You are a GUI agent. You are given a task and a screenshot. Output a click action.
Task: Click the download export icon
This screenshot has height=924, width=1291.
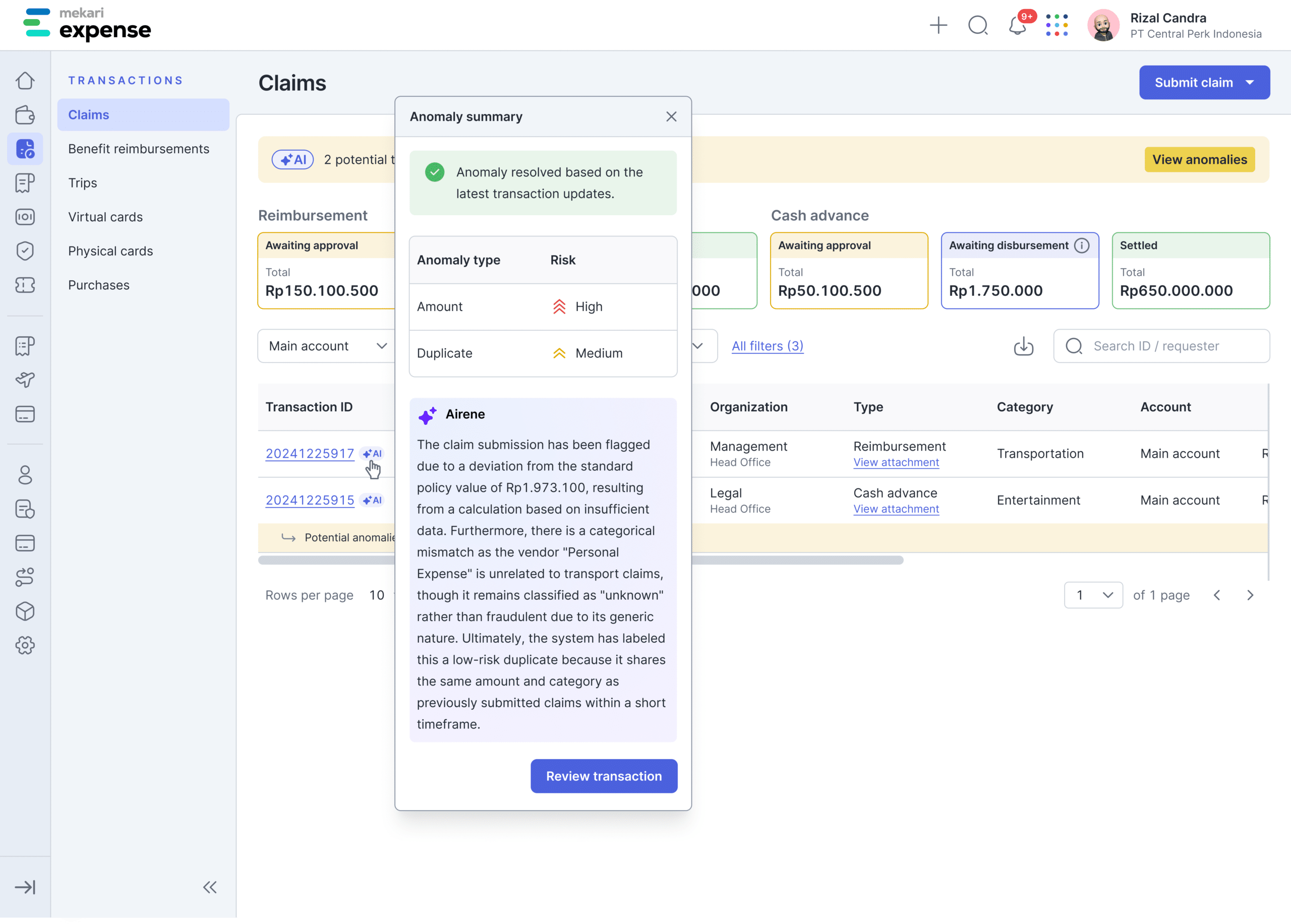coord(1023,346)
